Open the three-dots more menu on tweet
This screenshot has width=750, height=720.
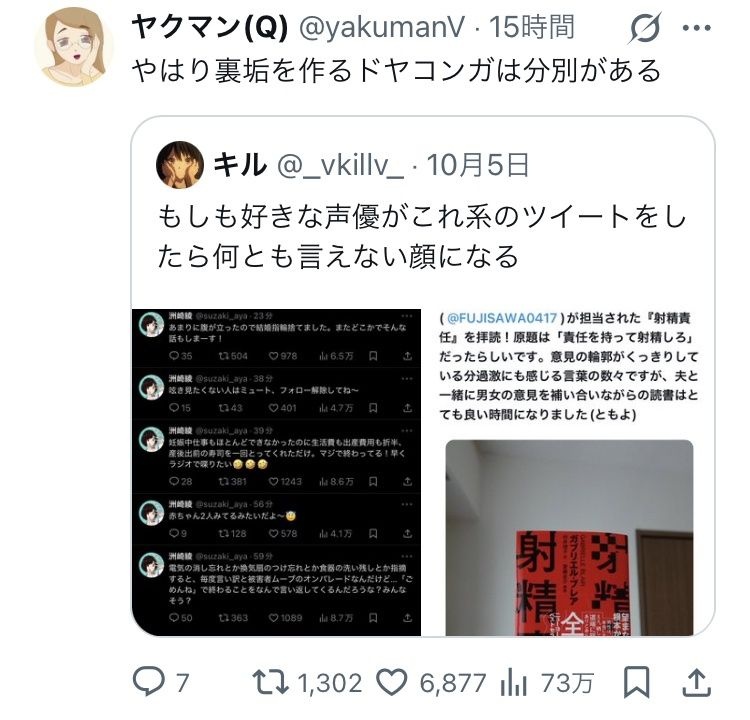(x=696, y=28)
